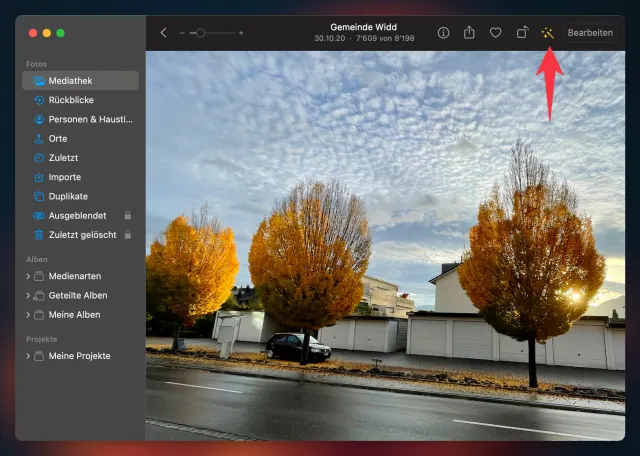Image resolution: width=640 pixels, height=456 pixels.
Task: Click the Bearbeiten button
Action: (x=590, y=33)
